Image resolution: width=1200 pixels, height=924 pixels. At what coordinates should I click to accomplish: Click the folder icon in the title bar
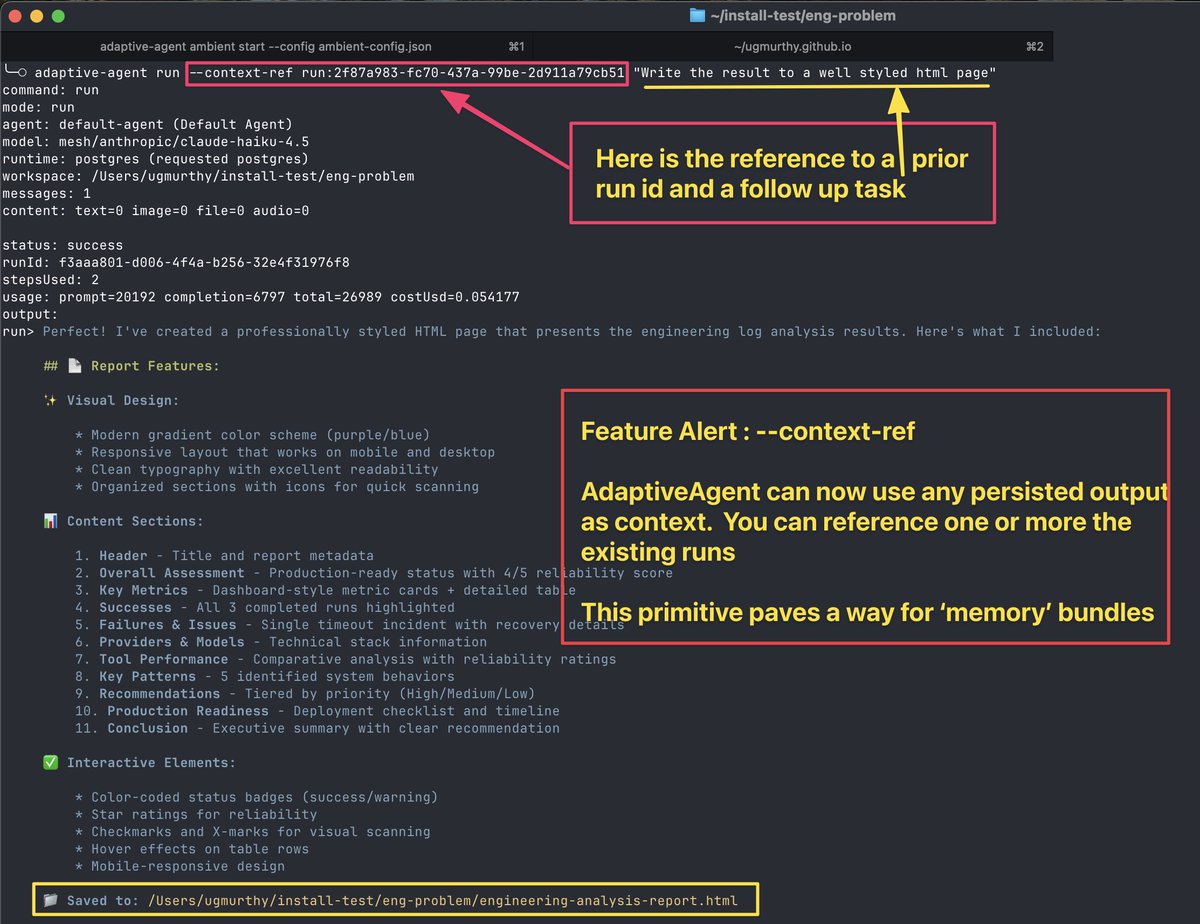(698, 15)
